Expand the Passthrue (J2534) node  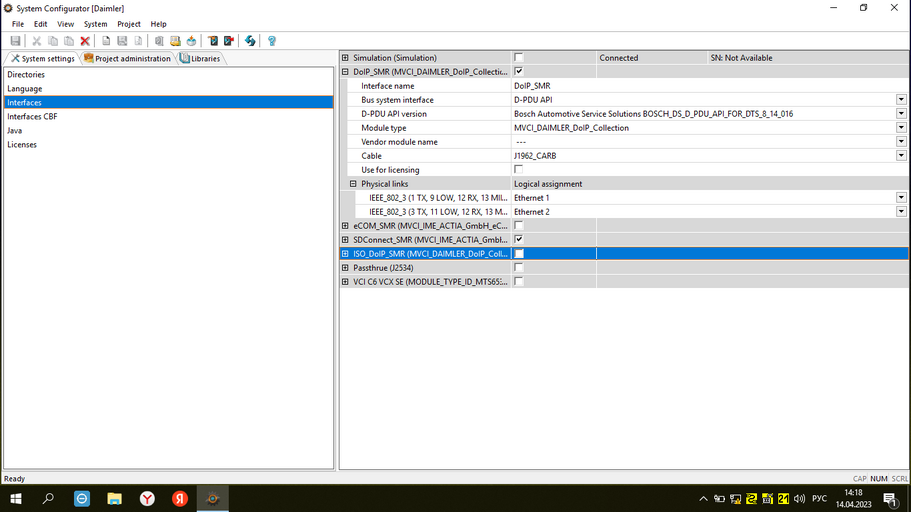click(x=345, y=267)
